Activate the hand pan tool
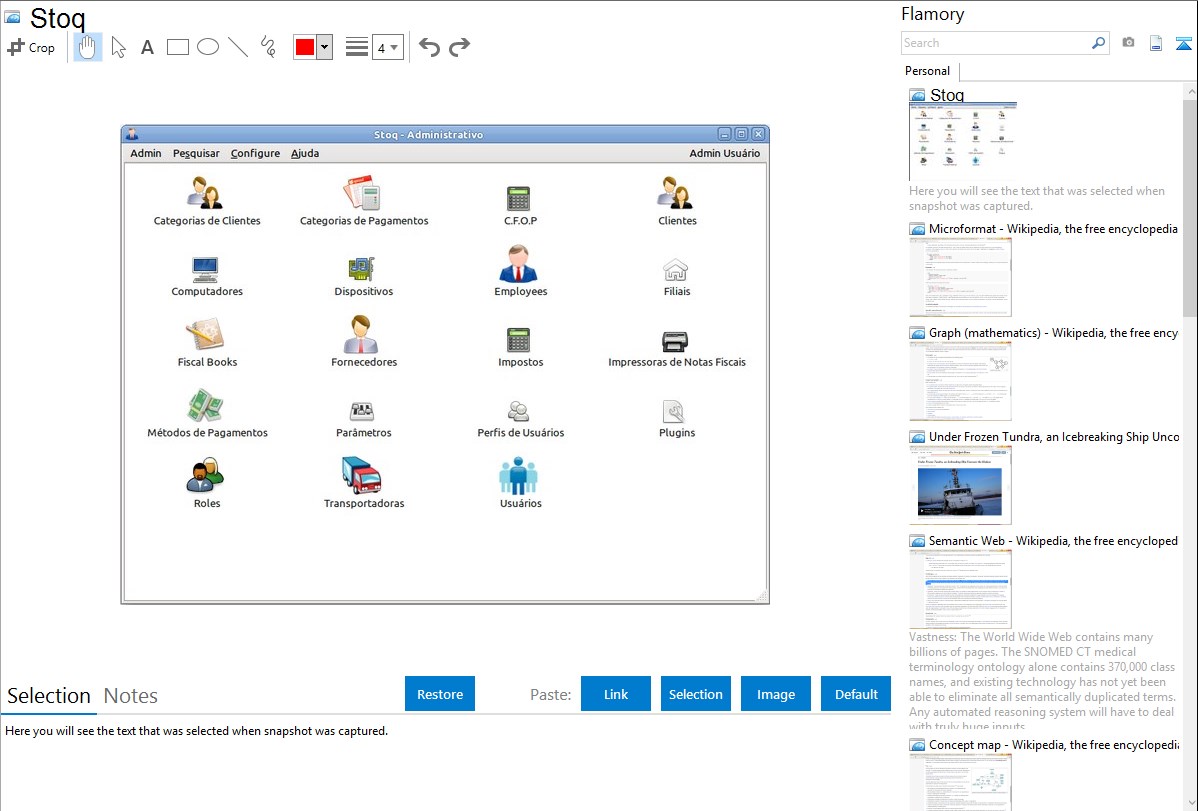The height and width of the screenshot is (811, 1198). click(x=88, y=47)
